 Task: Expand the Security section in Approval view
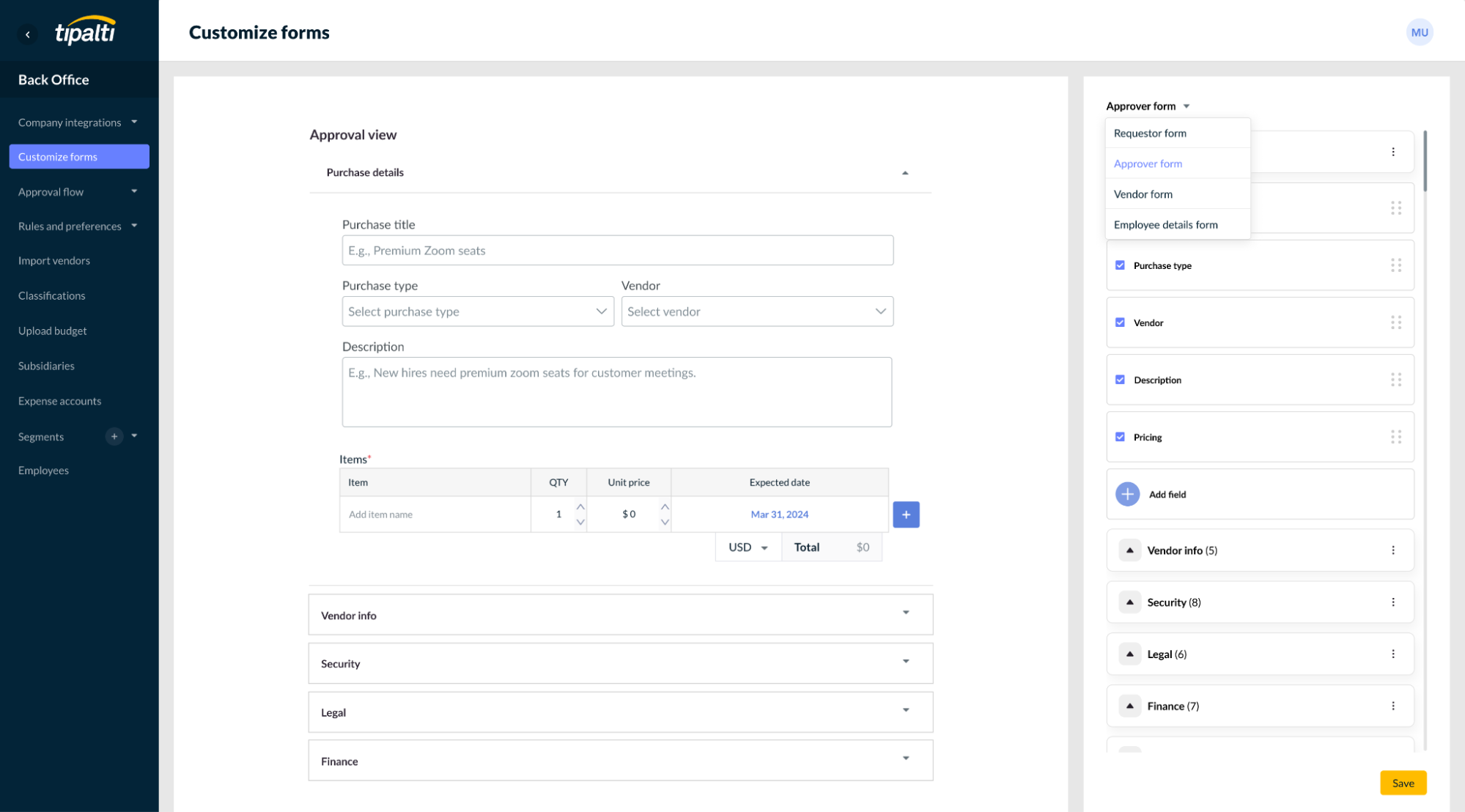point(906,662)
